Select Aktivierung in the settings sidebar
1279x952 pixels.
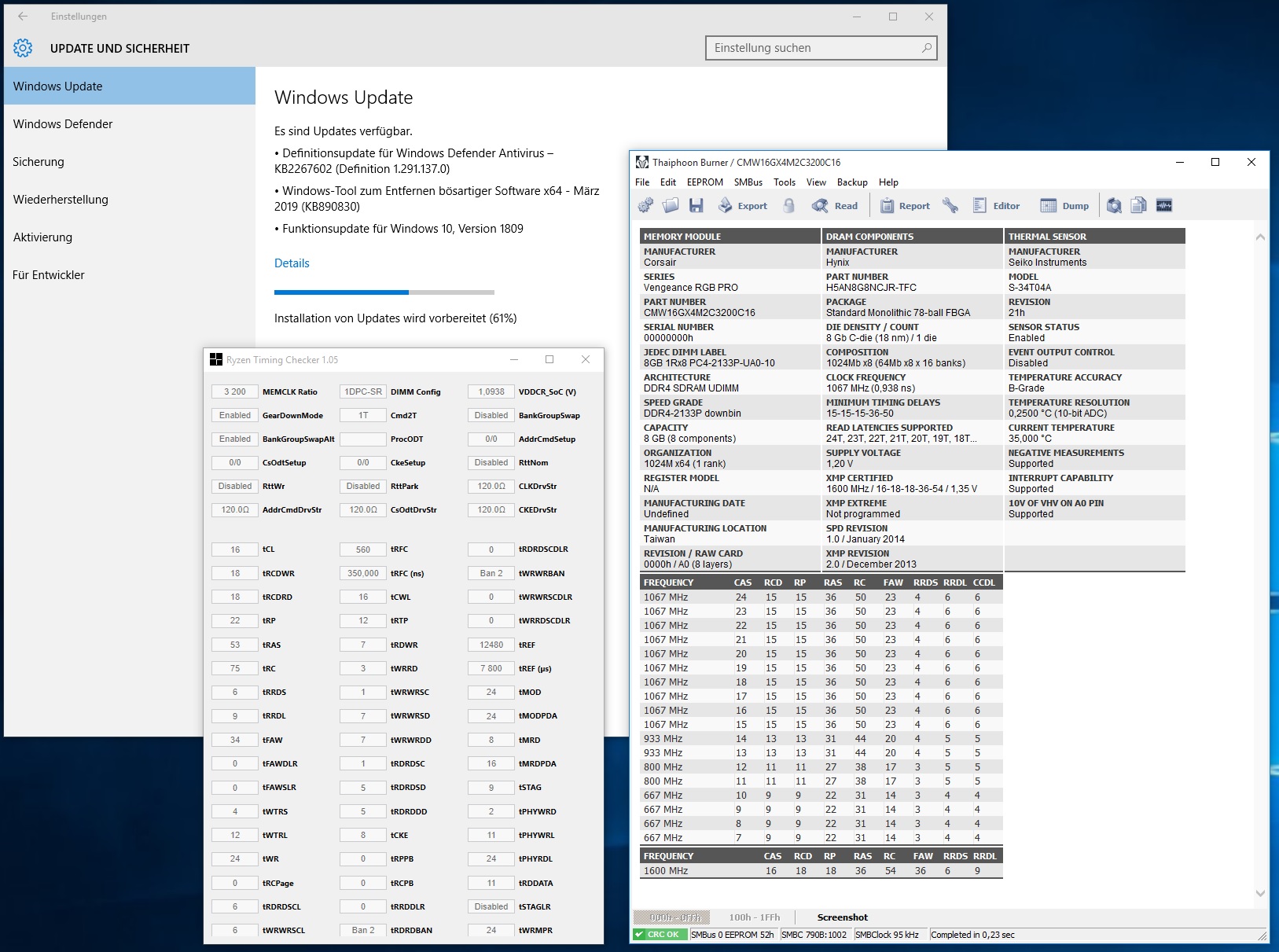130,237
